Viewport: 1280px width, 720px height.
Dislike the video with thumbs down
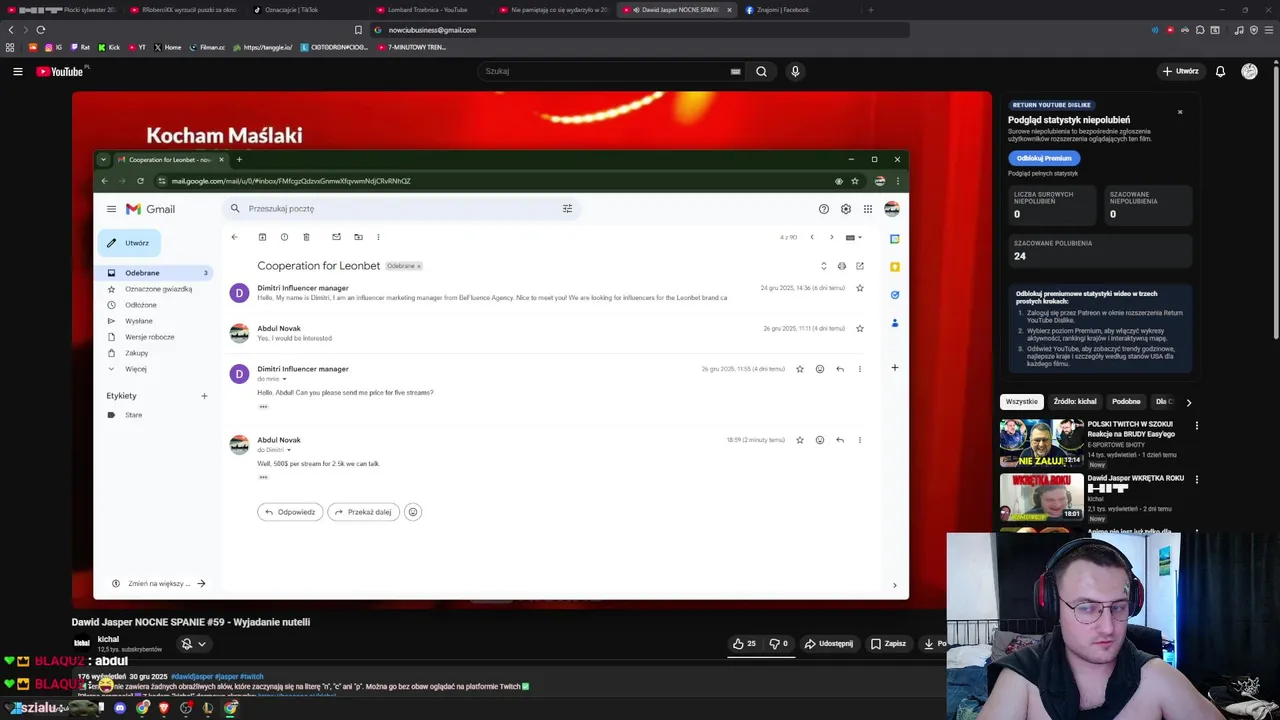[x=779, y=644]
